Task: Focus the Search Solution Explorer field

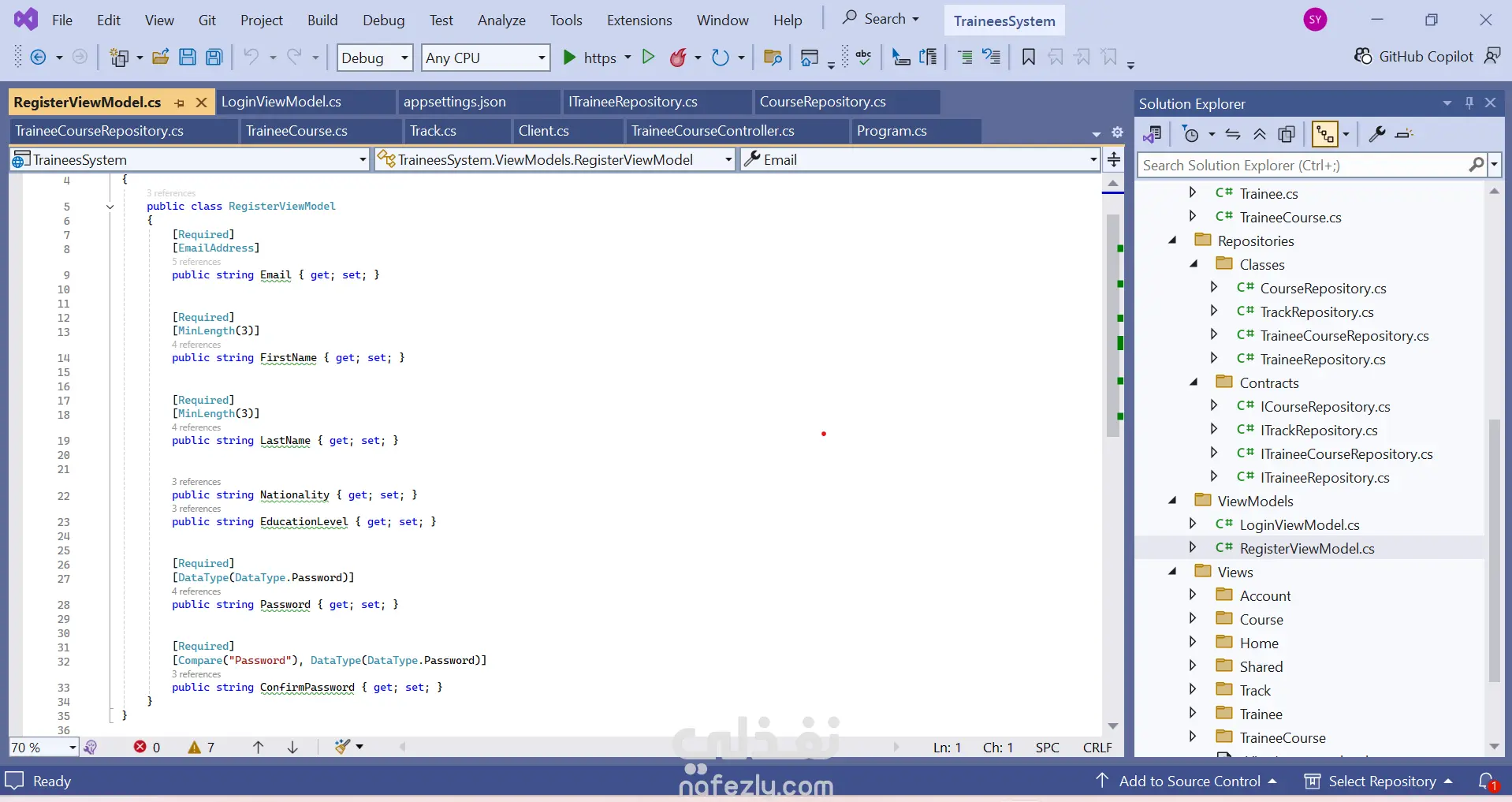Action: point(1302,165)
